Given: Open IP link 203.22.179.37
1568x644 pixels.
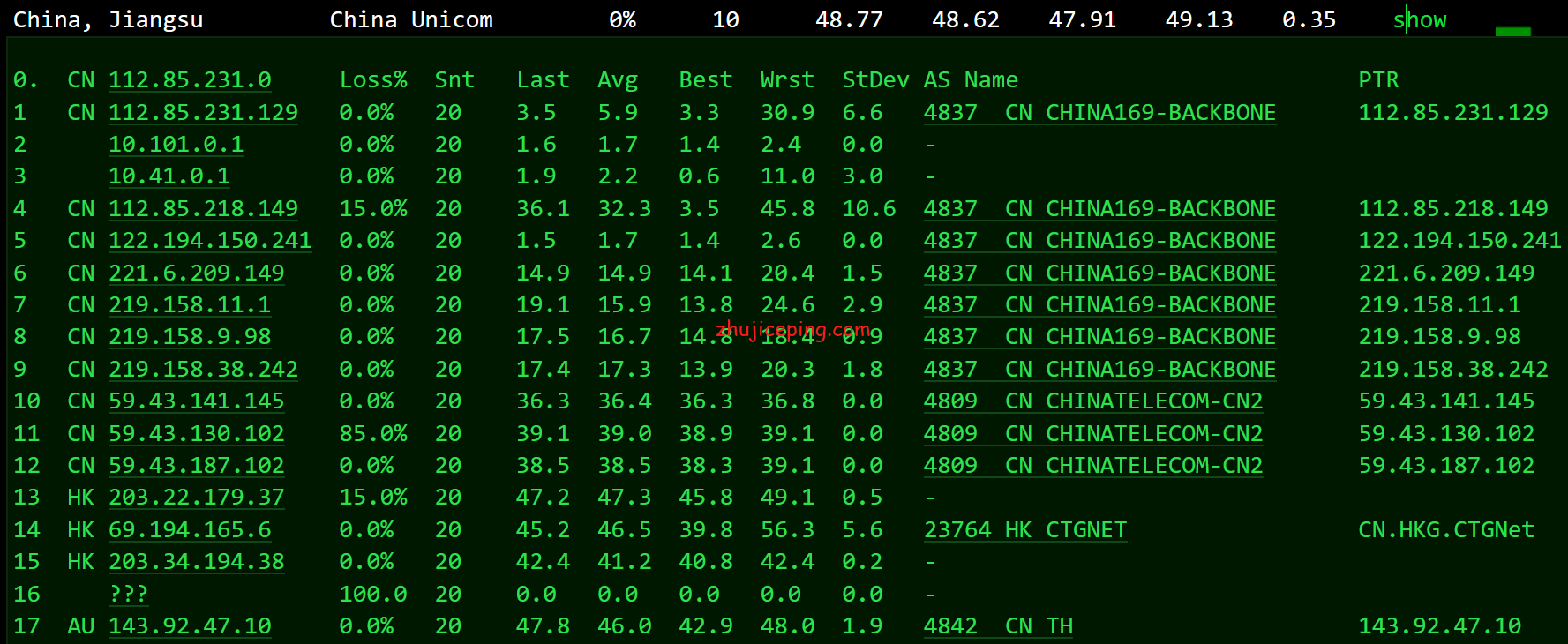Looking at the screenshot, I should click(196, 498).
